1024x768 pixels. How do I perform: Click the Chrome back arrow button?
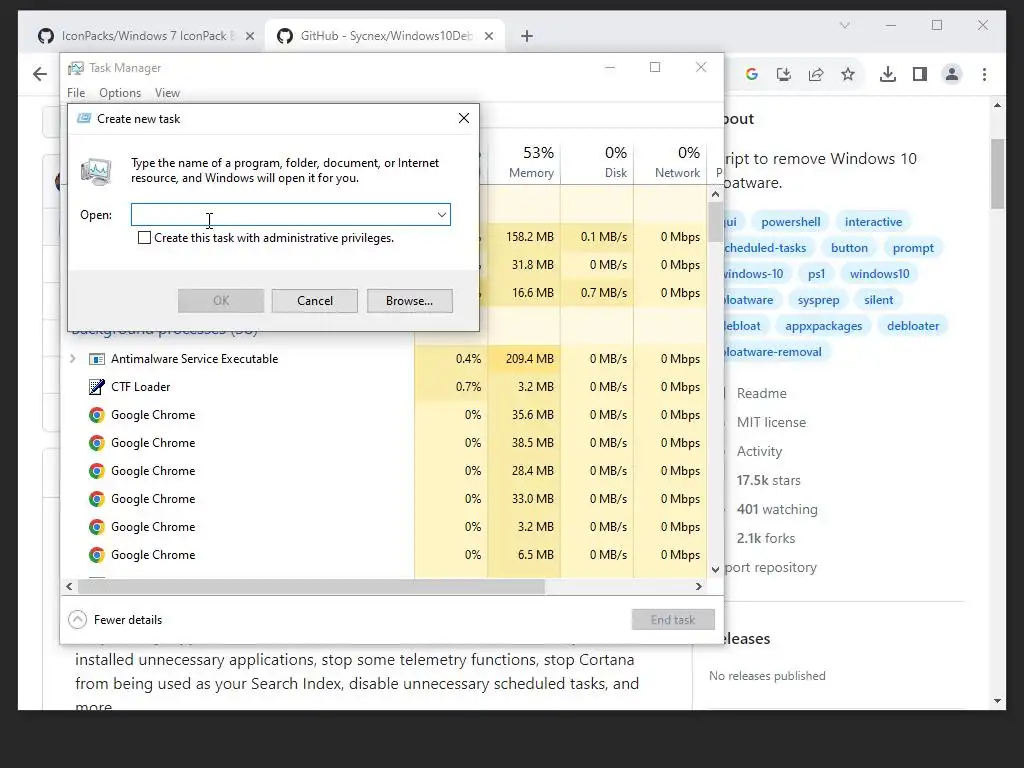pyautogui.click(x=40, y=74)
